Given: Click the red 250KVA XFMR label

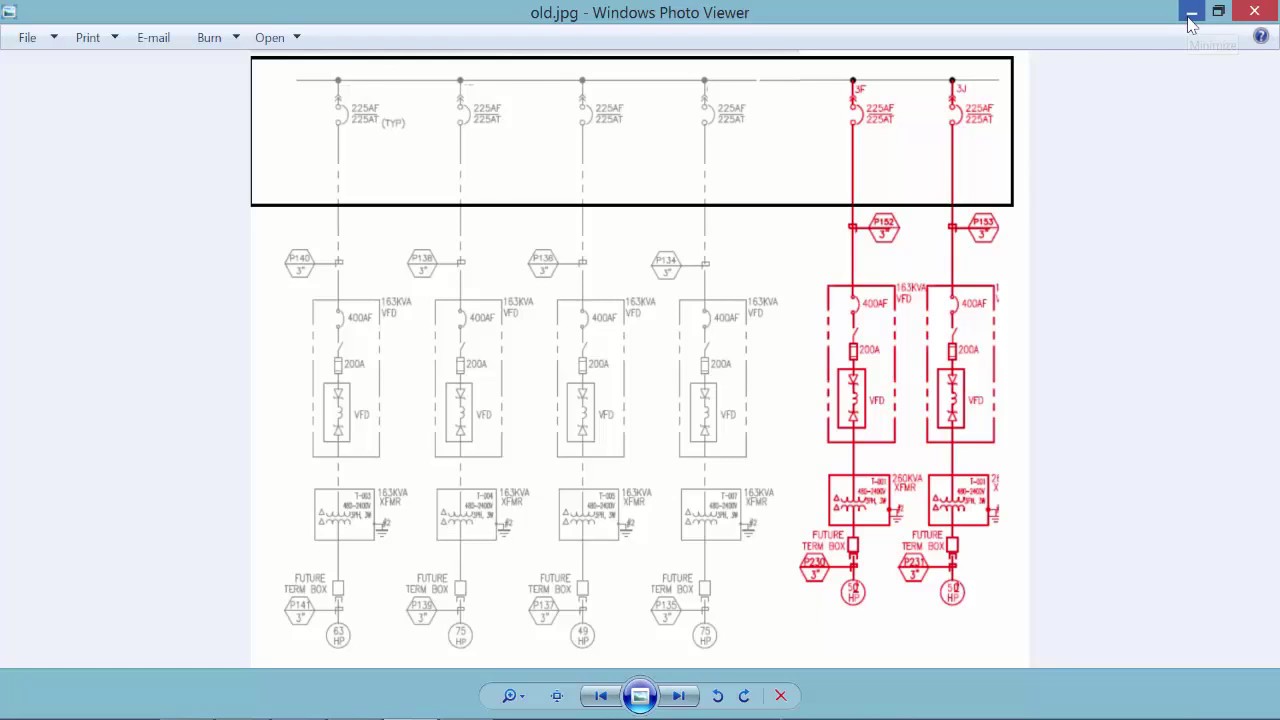Looking at the screenshot, I should tap(906, 483).
